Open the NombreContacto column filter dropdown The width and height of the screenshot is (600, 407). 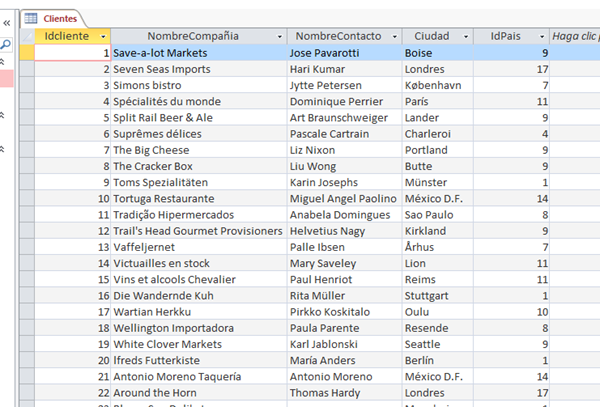[x=395, y=37]
